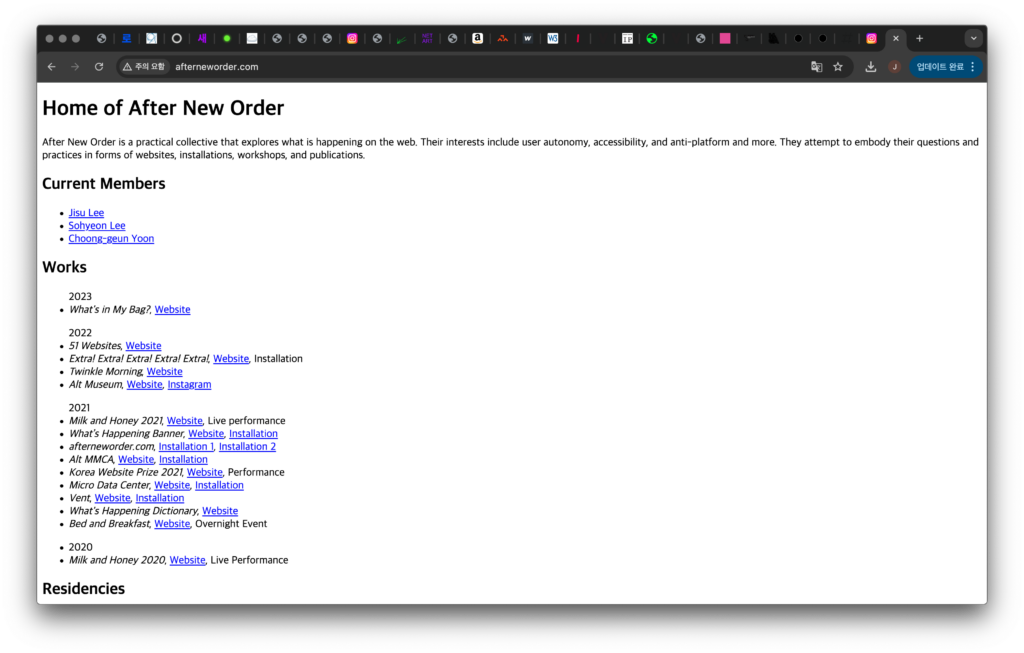Bookmark this page with the star icon

838,67
